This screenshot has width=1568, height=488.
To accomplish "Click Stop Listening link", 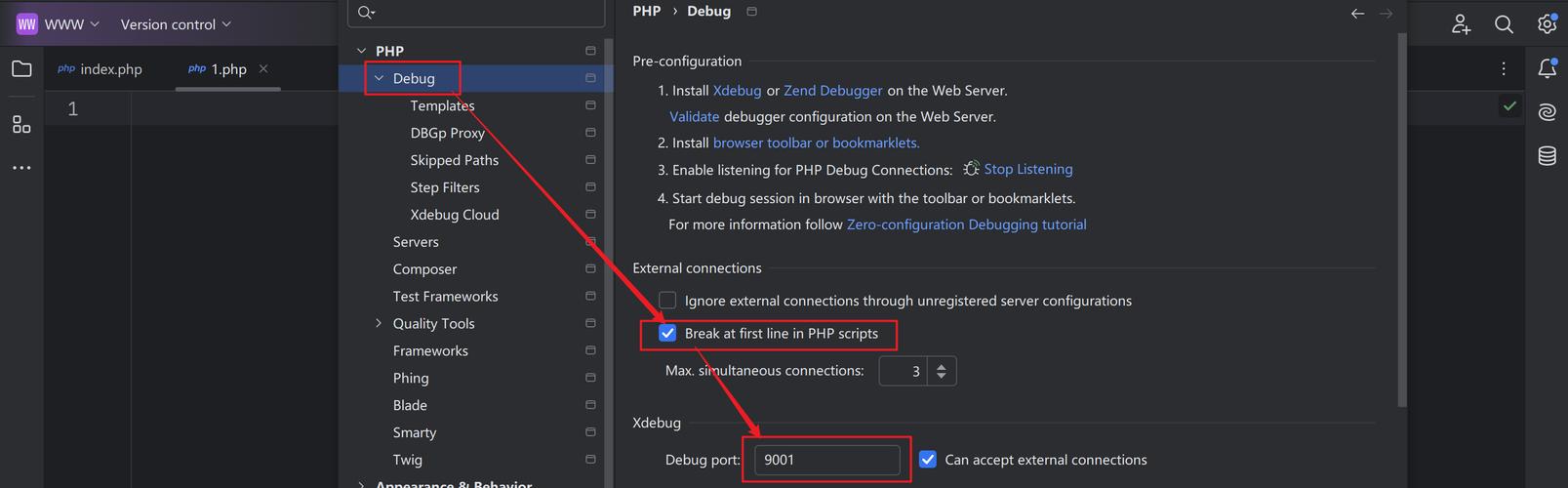I will click(x=1028, y=169).
